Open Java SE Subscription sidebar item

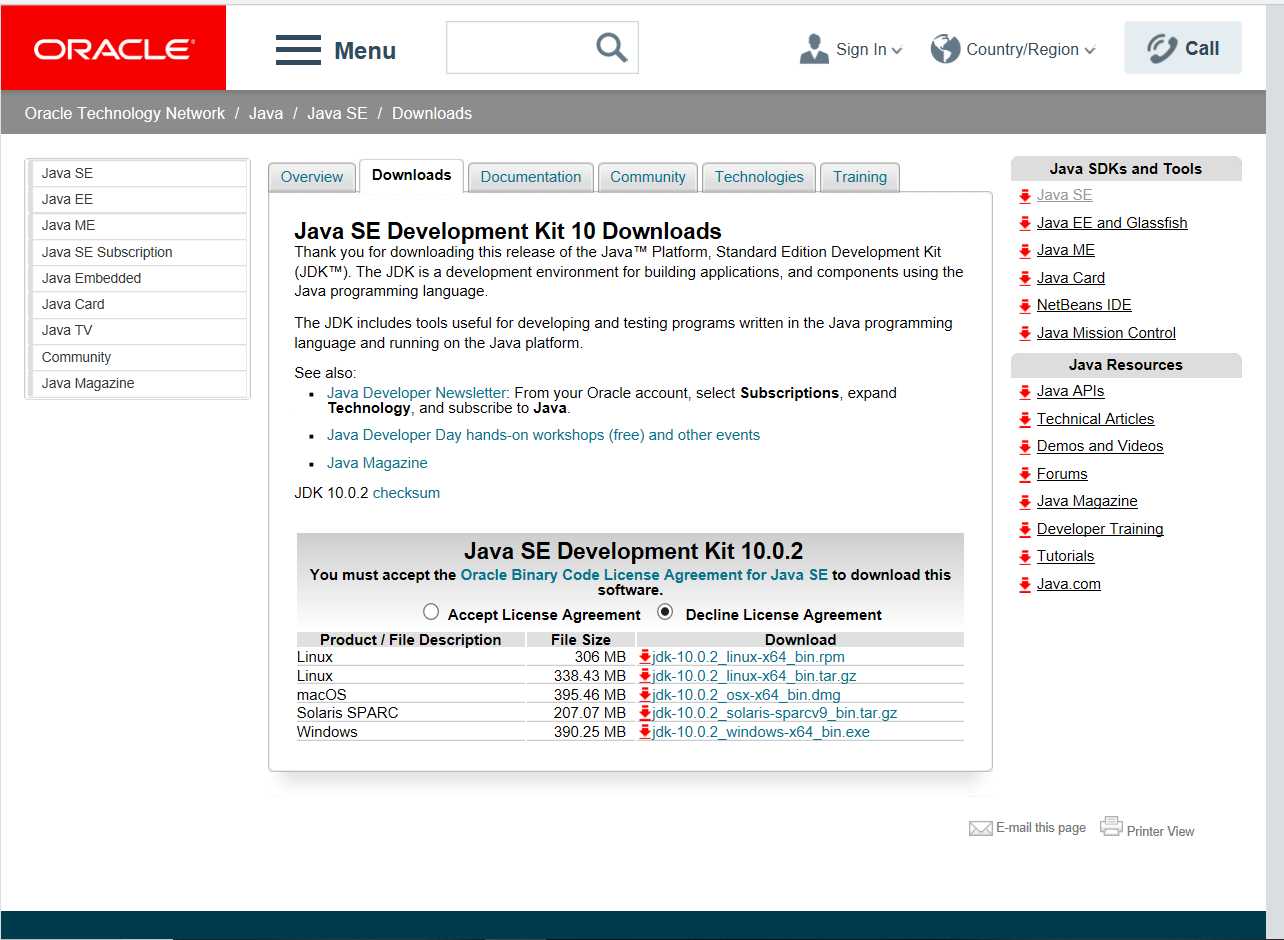(x=139, y=252)
